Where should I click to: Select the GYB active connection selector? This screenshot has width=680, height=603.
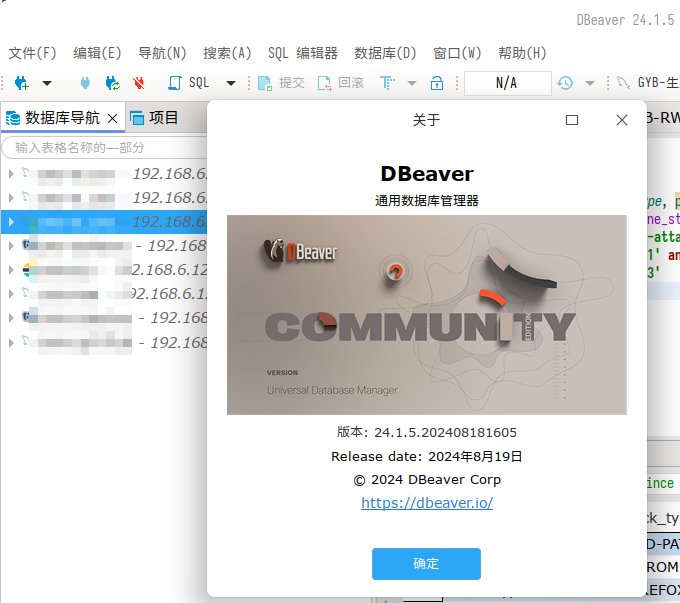[x=648, y=83]
